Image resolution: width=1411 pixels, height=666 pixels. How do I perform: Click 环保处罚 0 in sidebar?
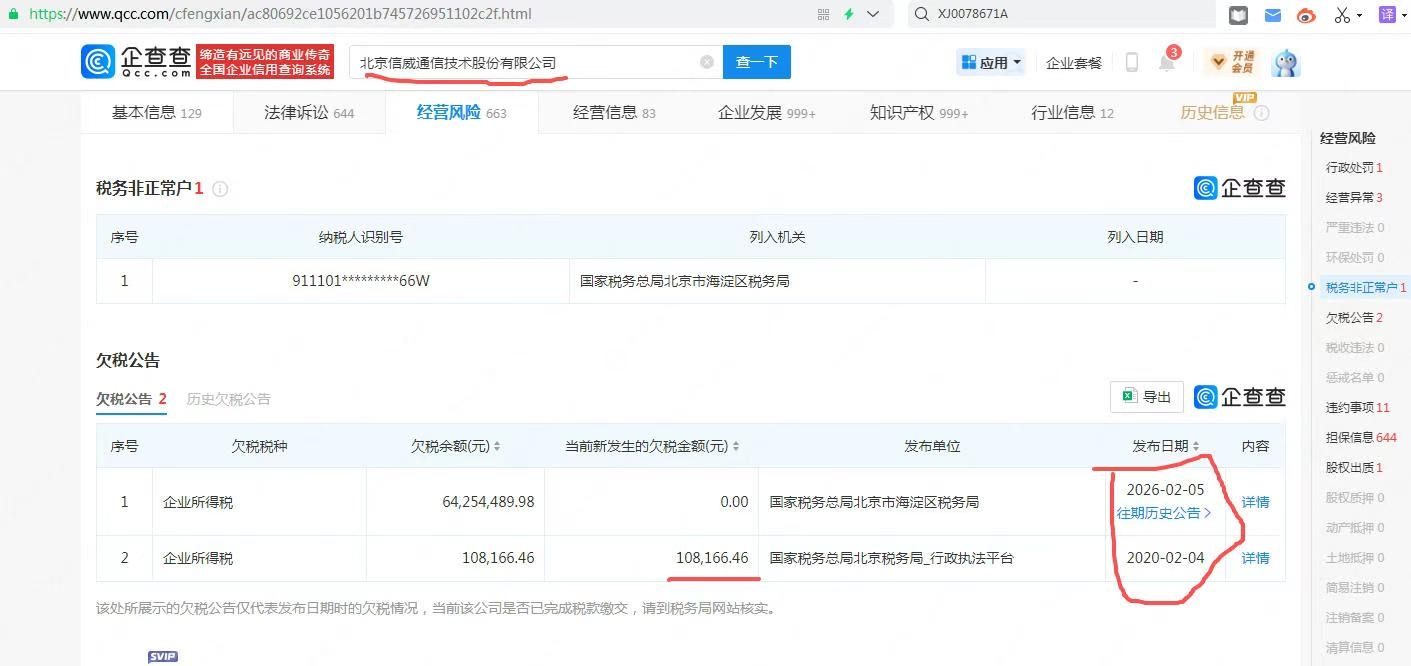(x=1355, y=258)
